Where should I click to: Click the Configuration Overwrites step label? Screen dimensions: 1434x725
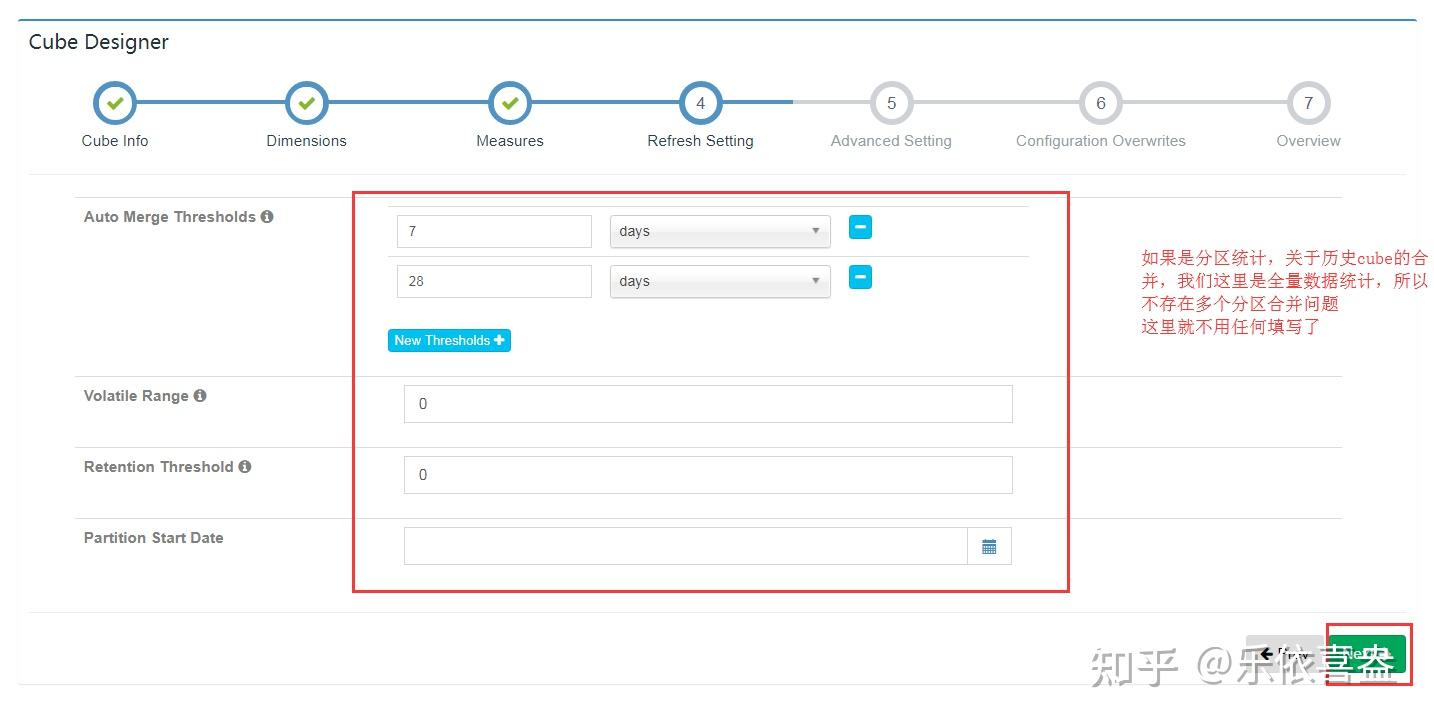tap(1101, 141)
